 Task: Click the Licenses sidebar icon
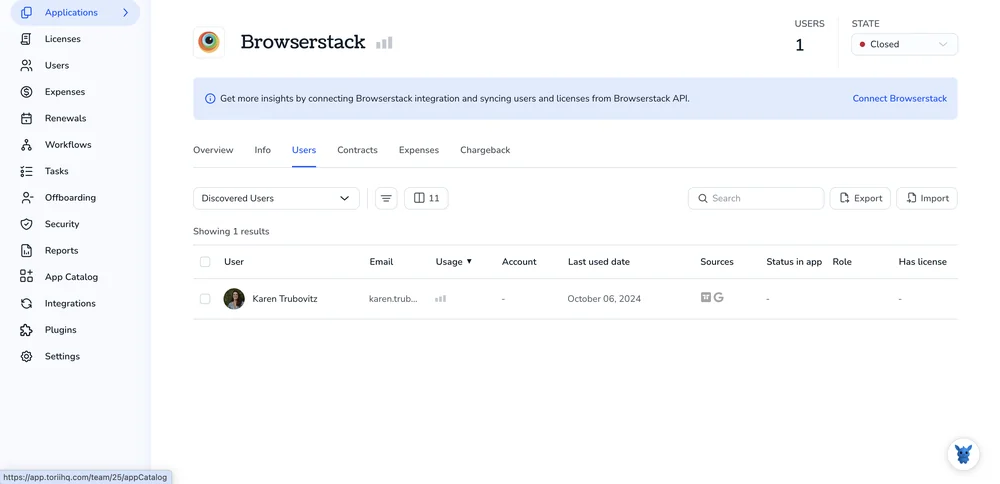click(26, 39)
